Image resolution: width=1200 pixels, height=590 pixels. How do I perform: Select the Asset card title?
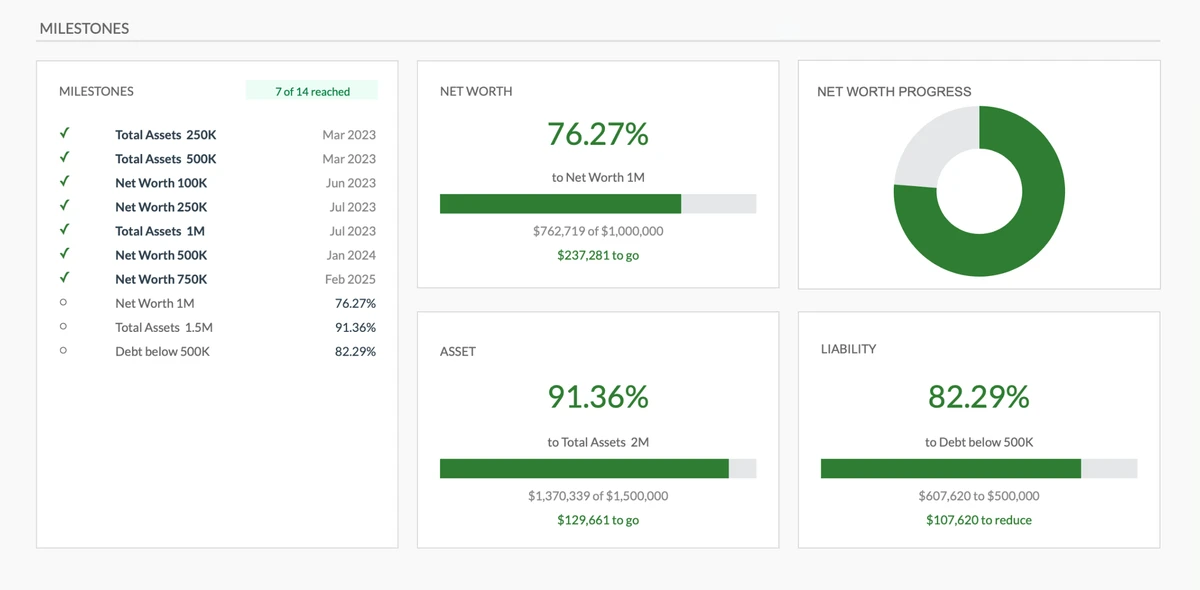tap(458, 351)
